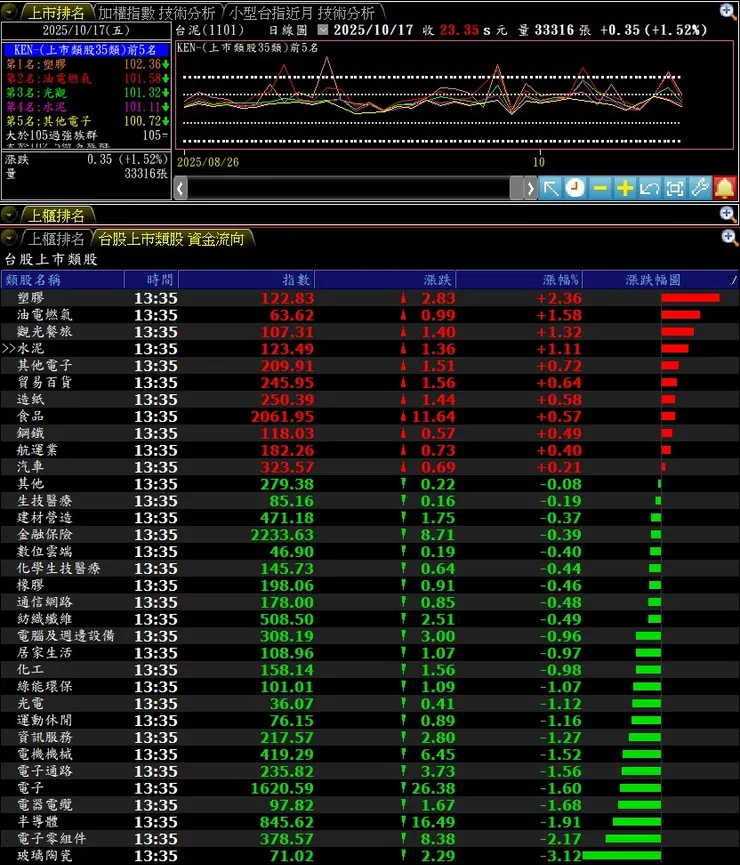
Task: Select 第4名:水泥 ranking row
Action: pyautogui.click(x=86, y=106)
